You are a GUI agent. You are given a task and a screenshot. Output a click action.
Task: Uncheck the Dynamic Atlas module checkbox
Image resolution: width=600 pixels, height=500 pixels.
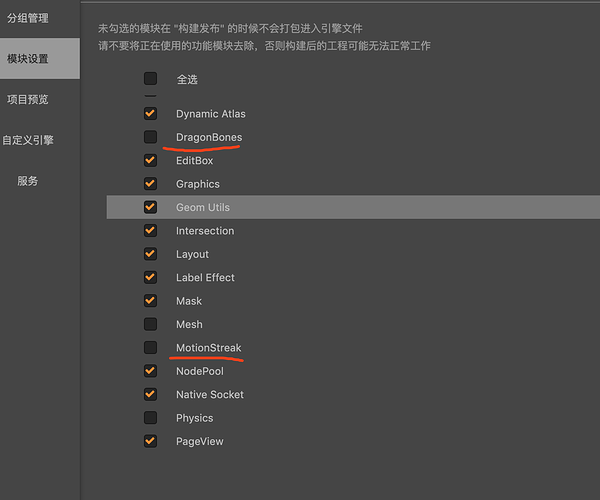[x=150, y=114]
